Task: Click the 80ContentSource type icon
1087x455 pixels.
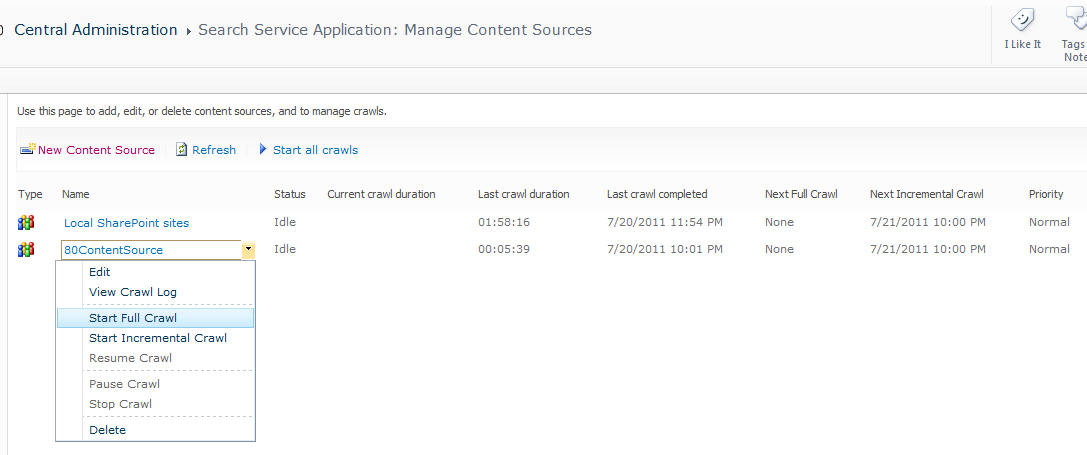Action: tap(26, 250)
